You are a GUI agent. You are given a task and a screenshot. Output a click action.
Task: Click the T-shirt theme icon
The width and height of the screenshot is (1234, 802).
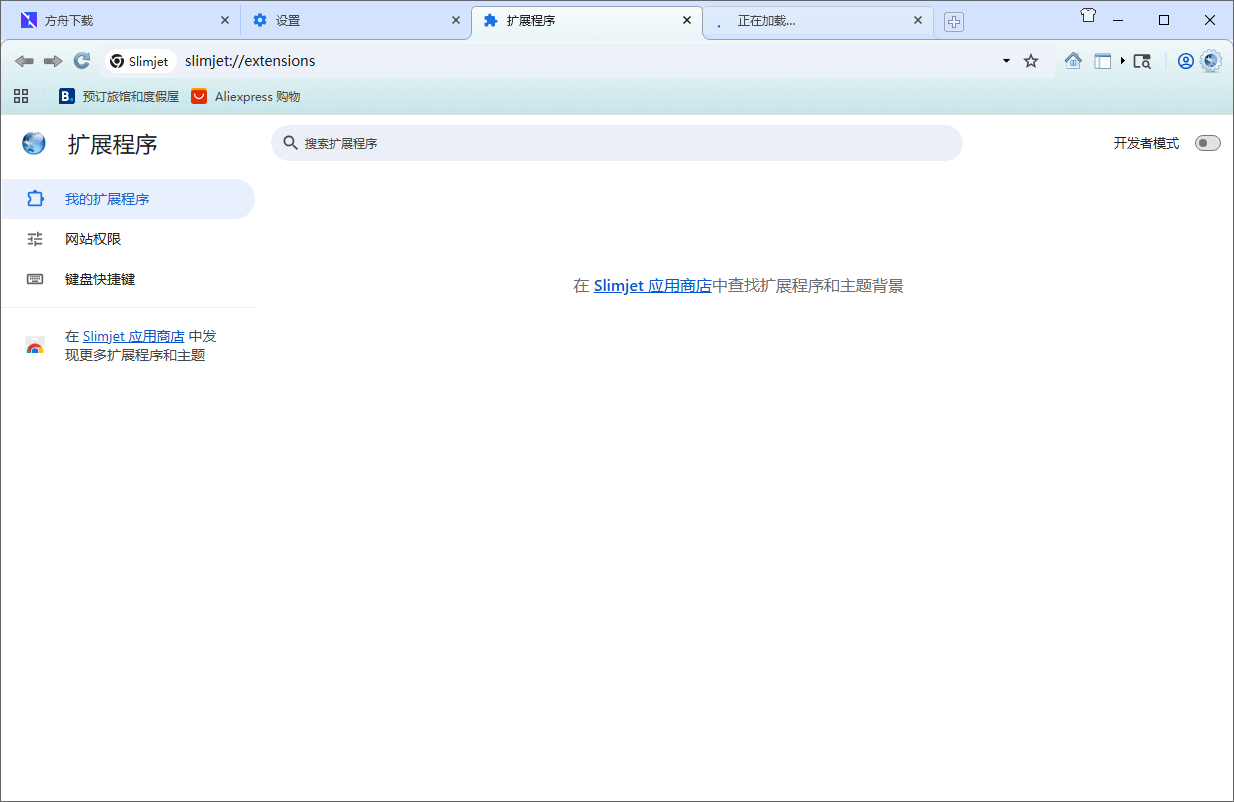[x=1089, y=16]
